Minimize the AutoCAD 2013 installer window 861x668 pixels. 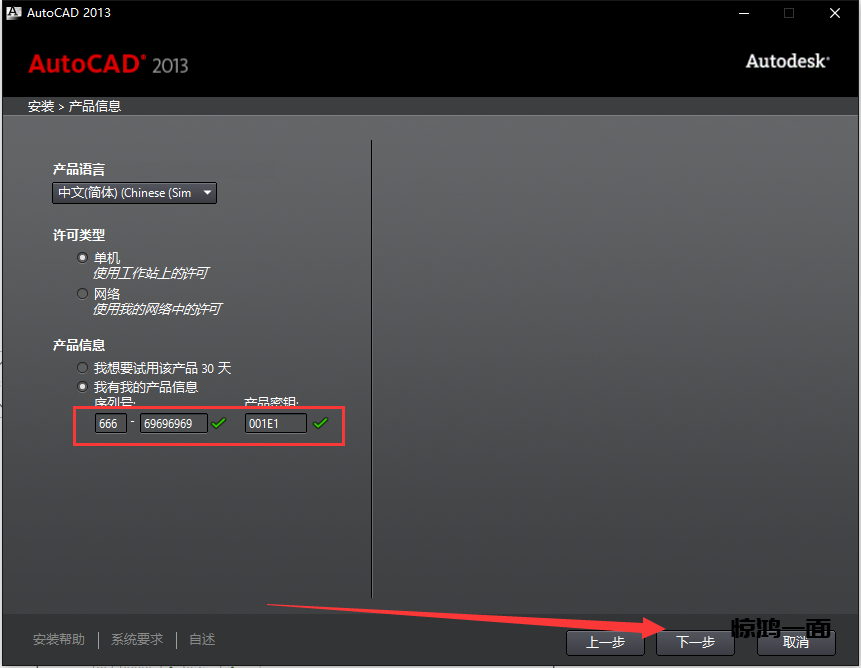point(743,13)
